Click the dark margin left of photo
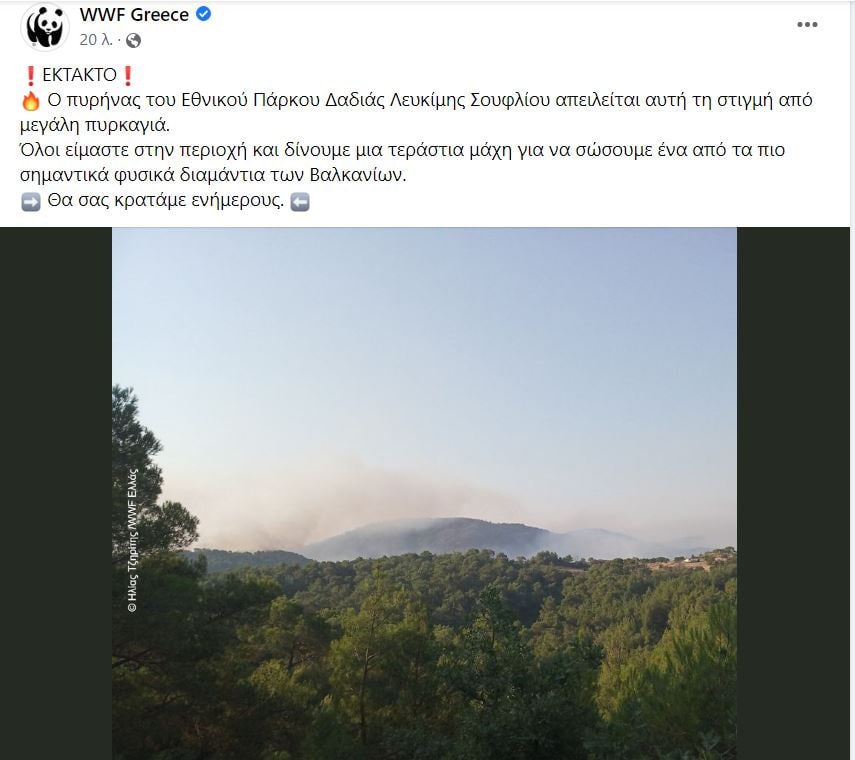855x760 pixels. [56, 493]
